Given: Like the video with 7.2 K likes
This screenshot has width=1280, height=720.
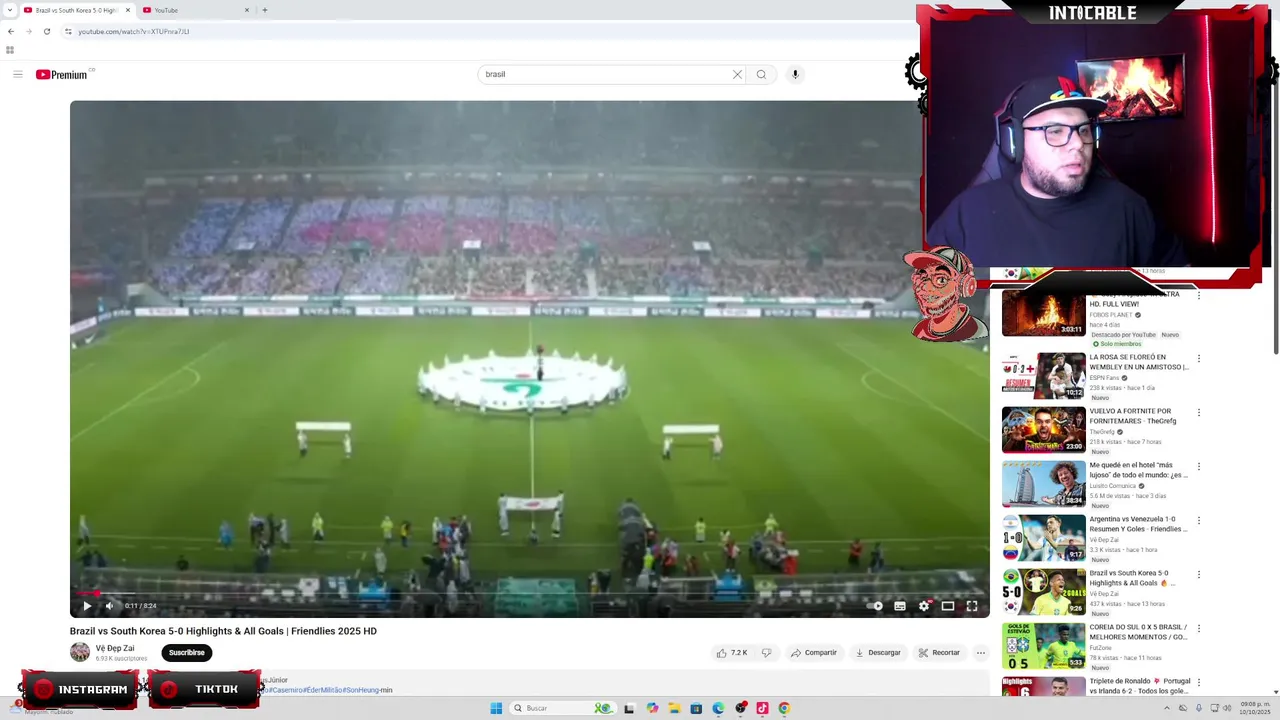Looking at the screenshot, I should pyautogui.click(x=732, y=653).
